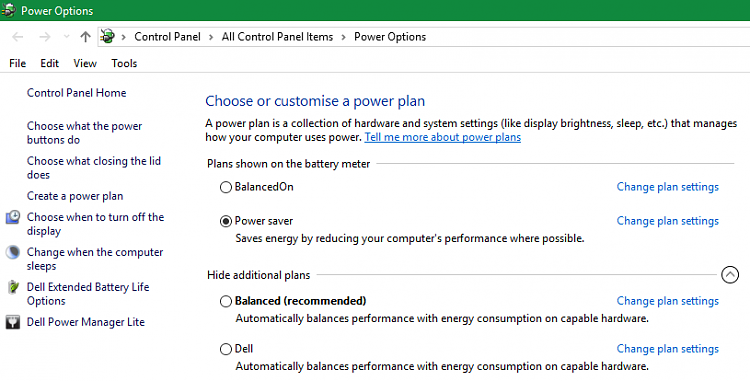Change plan settings for Power saver
Viewport: 750px width, 381px height.
[668, 221]
